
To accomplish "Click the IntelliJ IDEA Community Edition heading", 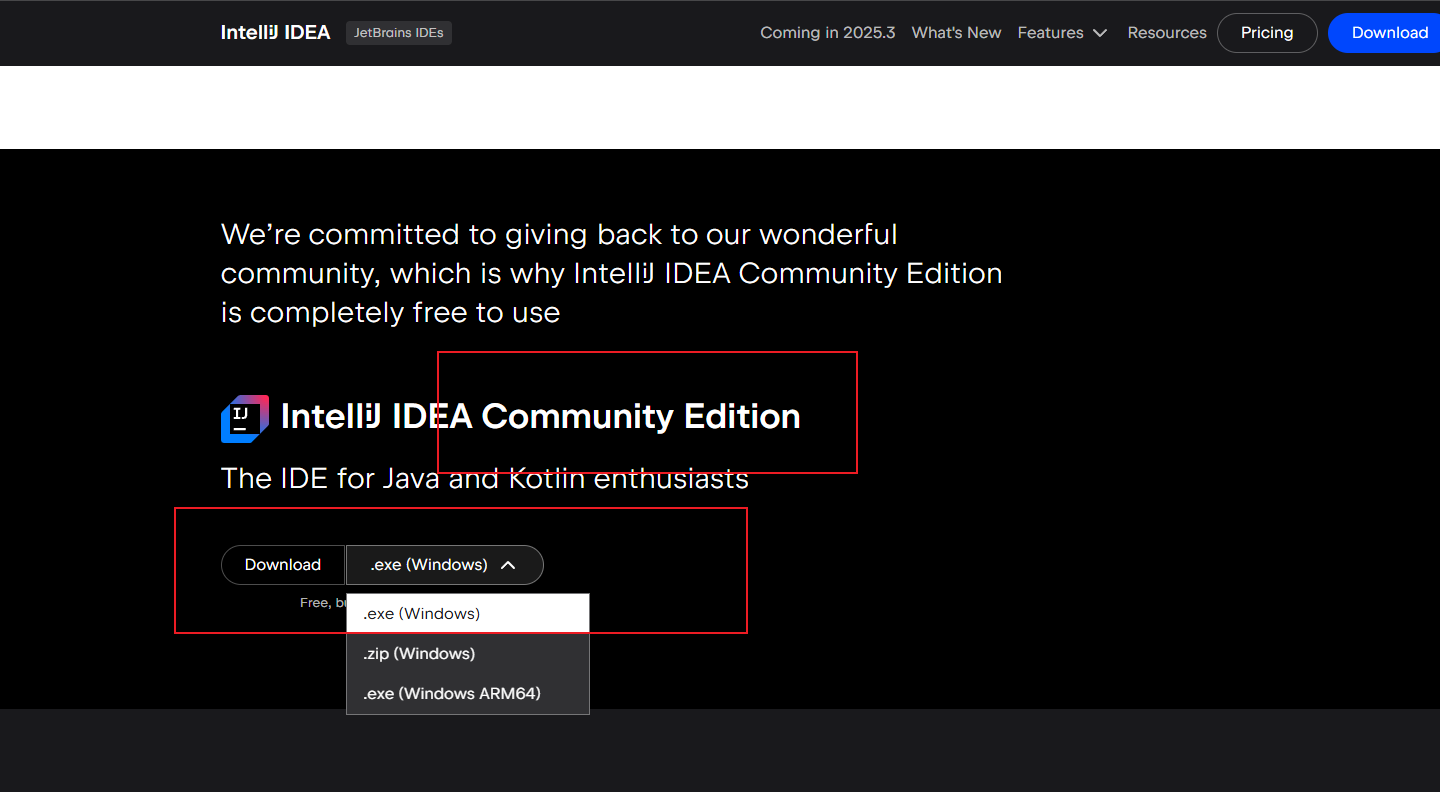I will [540, 416].
